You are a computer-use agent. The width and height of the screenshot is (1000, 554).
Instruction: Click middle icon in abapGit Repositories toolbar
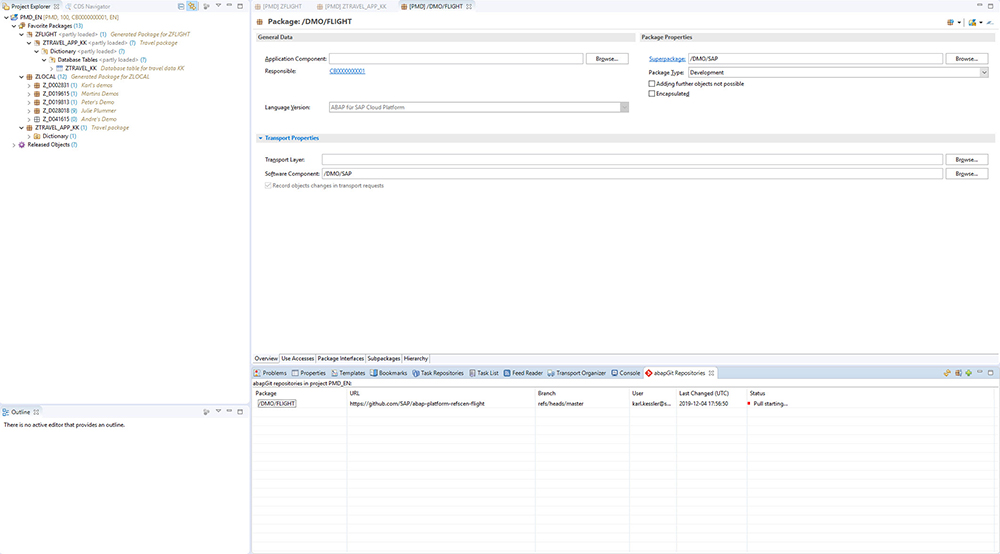(x=958, y=373)
